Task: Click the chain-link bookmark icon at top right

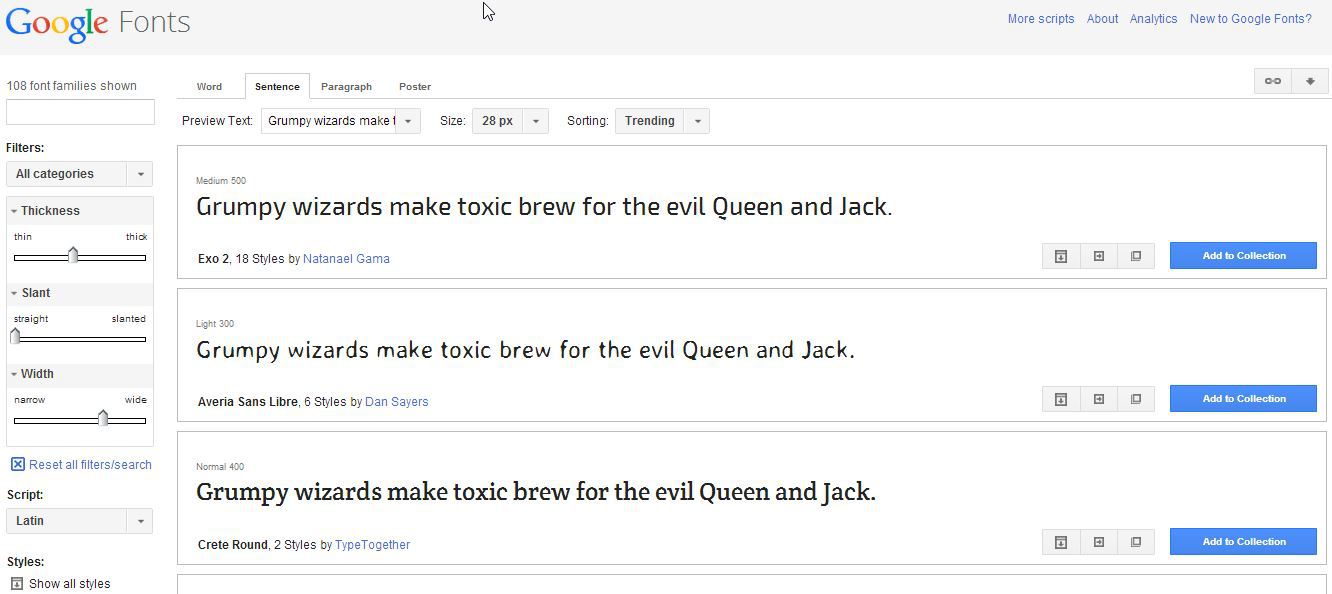Action: click(1273, 81)
